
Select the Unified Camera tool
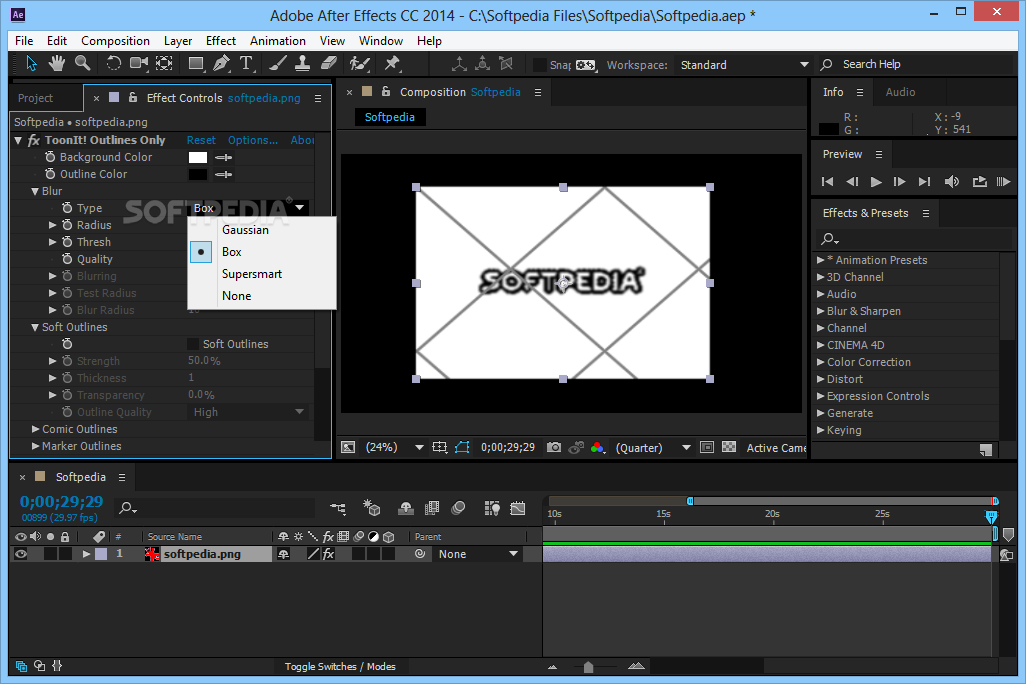tap(139, 63)
